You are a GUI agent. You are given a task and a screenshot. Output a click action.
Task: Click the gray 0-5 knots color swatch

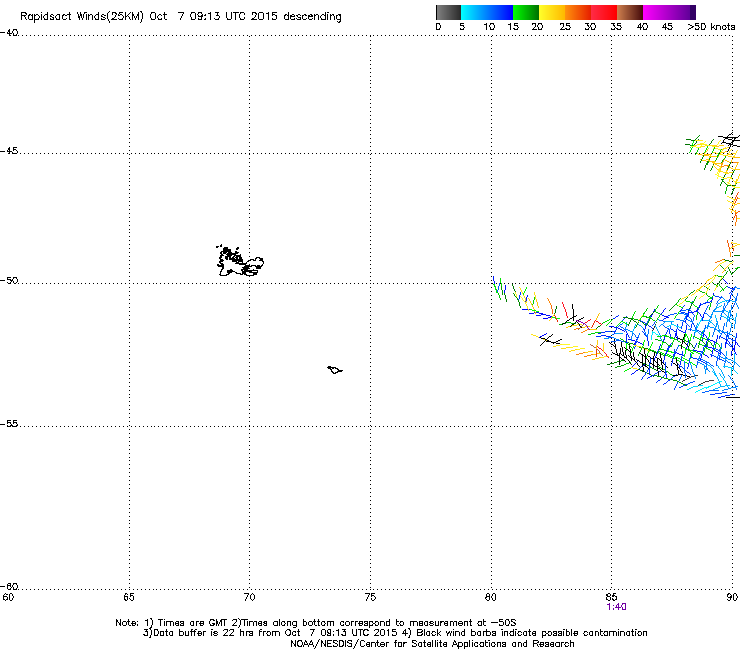click(x=448, y=12)
